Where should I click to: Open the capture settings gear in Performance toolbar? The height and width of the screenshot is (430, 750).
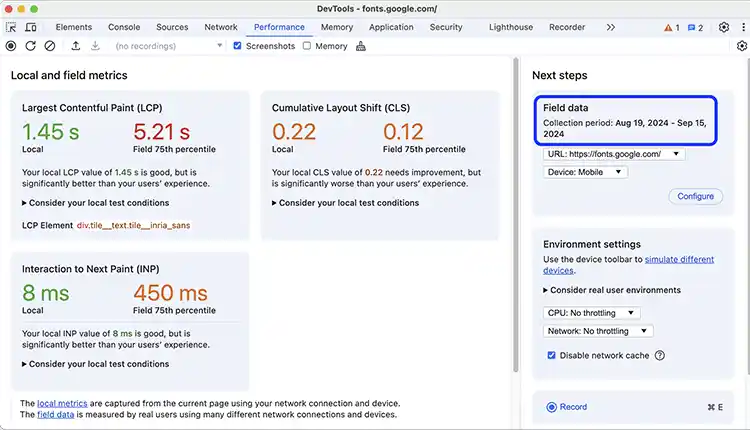coord(742,46)
